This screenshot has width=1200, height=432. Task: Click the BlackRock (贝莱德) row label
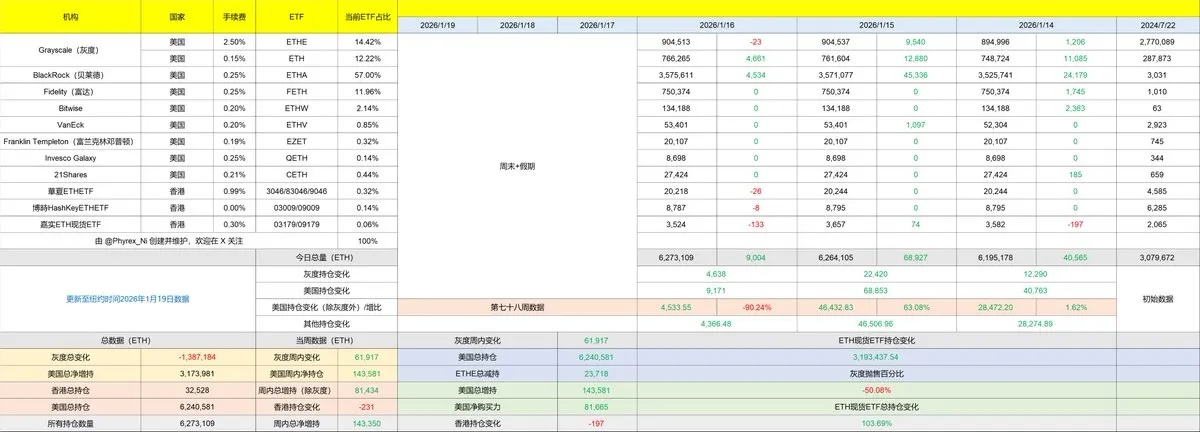click(69, 75)
